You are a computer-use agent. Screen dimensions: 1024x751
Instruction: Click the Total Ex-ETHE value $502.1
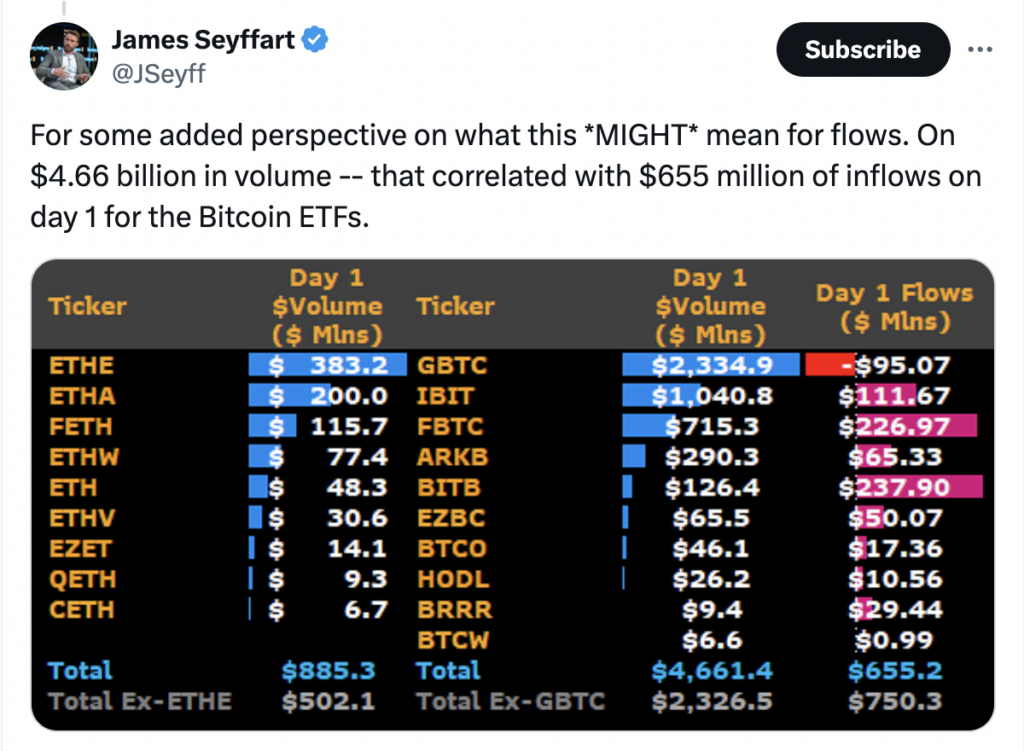328,701
